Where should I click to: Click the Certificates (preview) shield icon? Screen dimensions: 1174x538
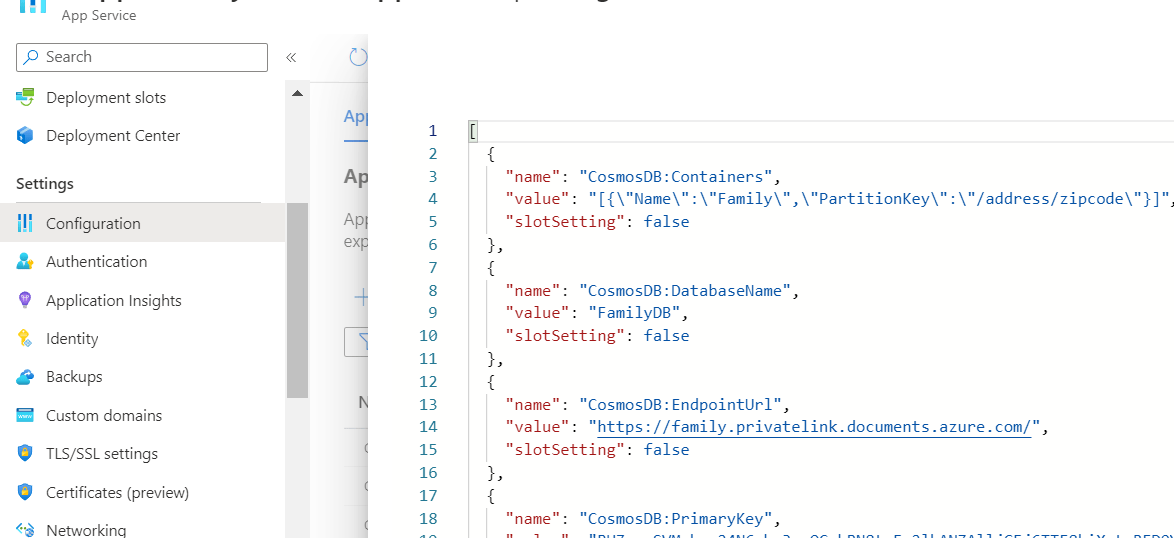25,492
